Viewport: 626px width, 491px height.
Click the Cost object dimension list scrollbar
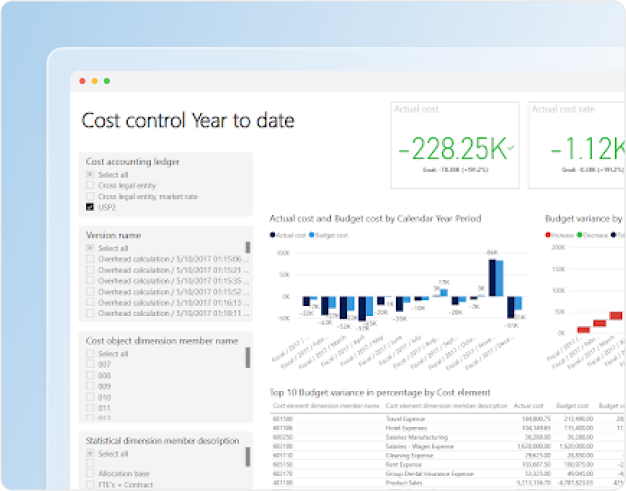point(248,357)
